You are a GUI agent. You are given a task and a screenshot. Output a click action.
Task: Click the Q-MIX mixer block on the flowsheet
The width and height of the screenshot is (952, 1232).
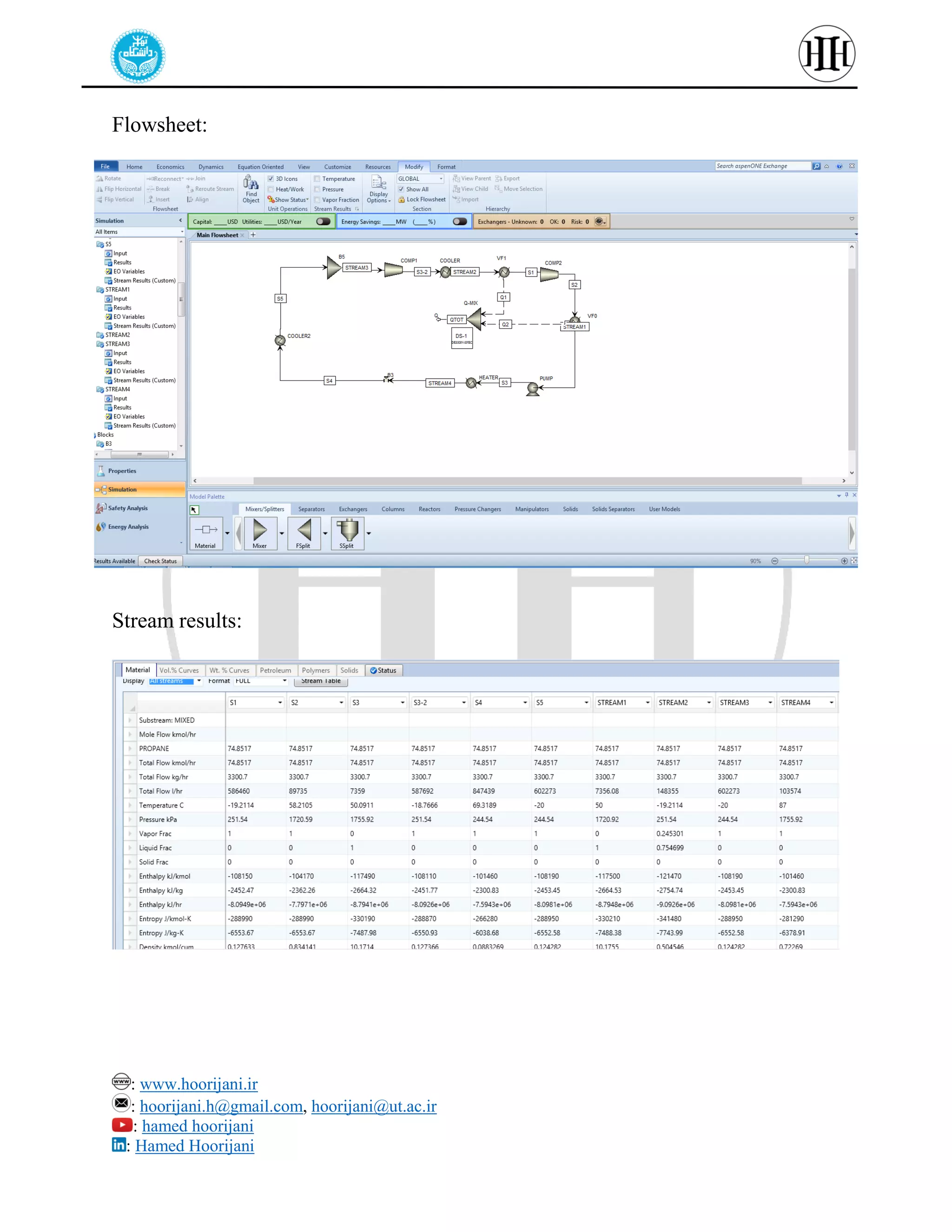[474, 319]
